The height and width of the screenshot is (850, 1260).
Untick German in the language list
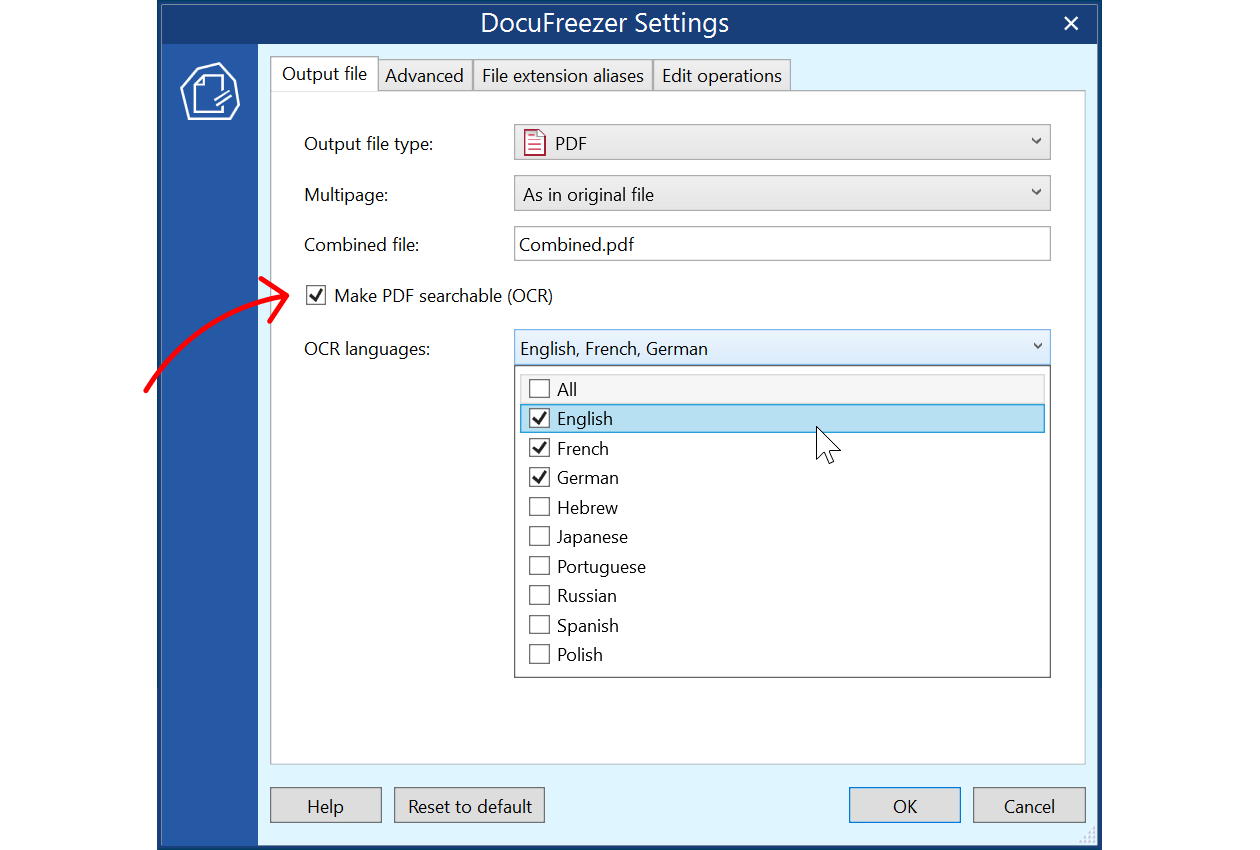pyautogui.click(x=540, y=477)
